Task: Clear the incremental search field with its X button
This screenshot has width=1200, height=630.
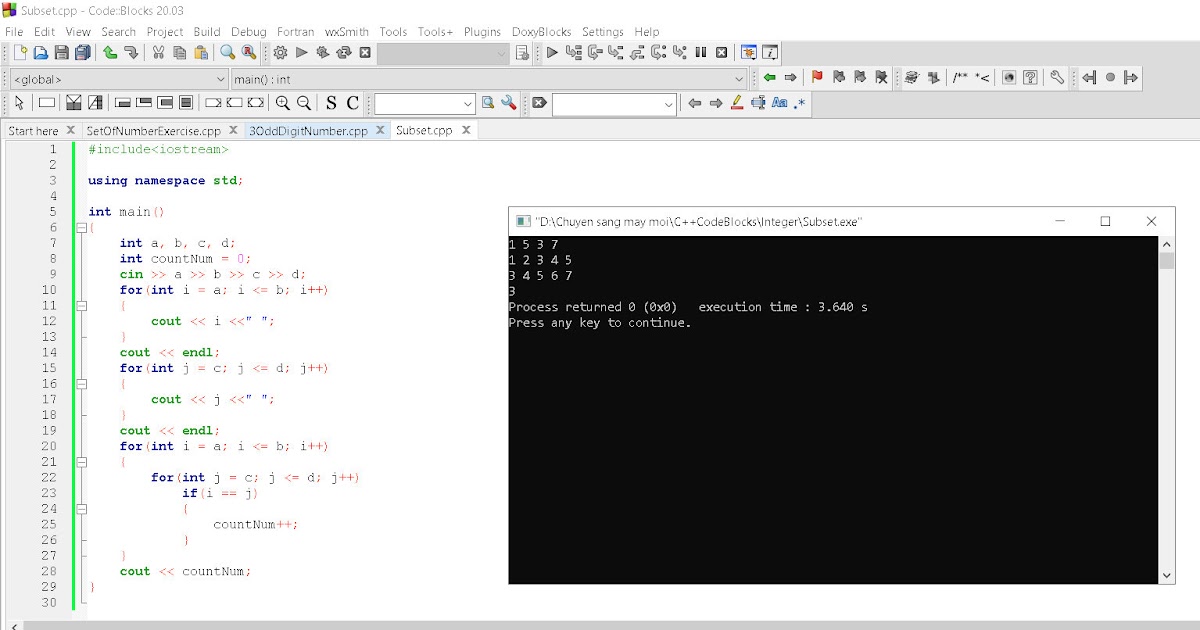Action: tap(537, 102)
